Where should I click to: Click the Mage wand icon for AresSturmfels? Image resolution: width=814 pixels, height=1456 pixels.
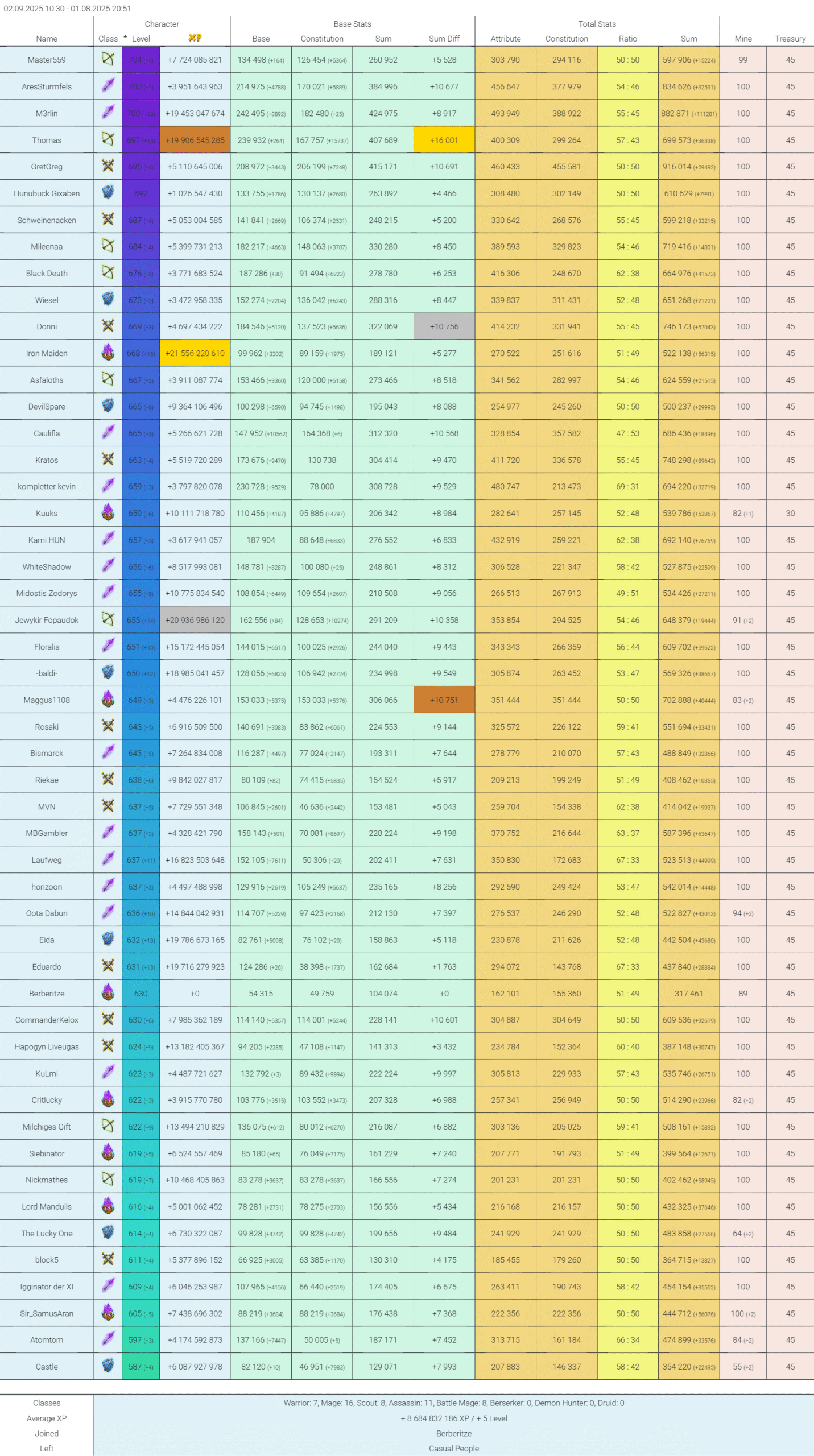tap(108, 86)
